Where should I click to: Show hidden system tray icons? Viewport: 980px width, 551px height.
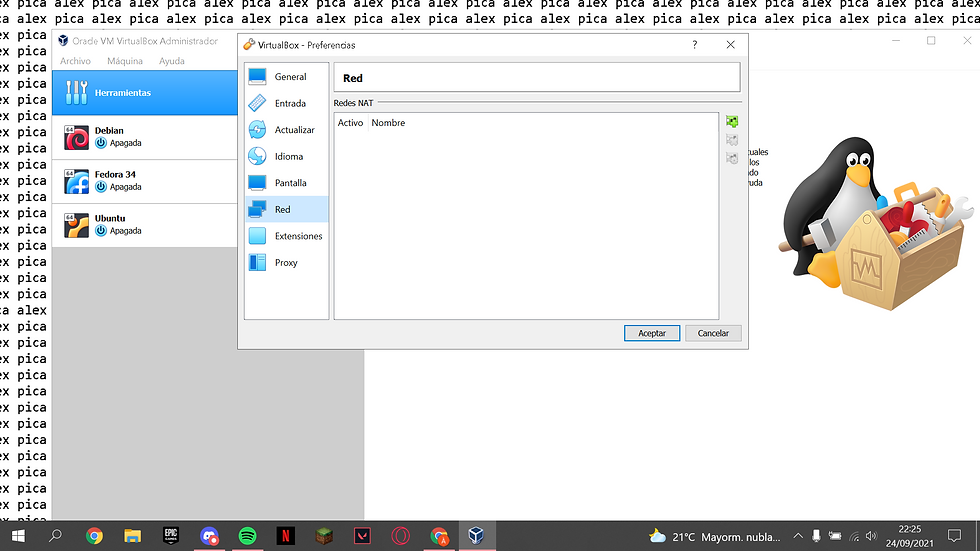798,536
